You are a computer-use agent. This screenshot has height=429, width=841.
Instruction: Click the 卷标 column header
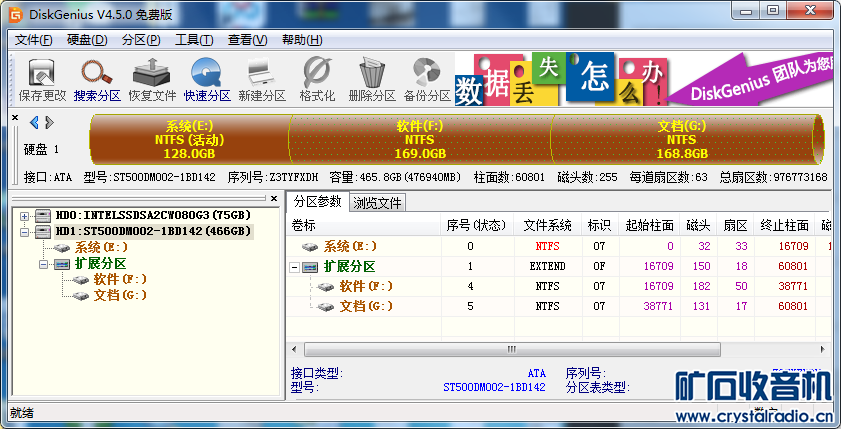click(x=364, y=225)
